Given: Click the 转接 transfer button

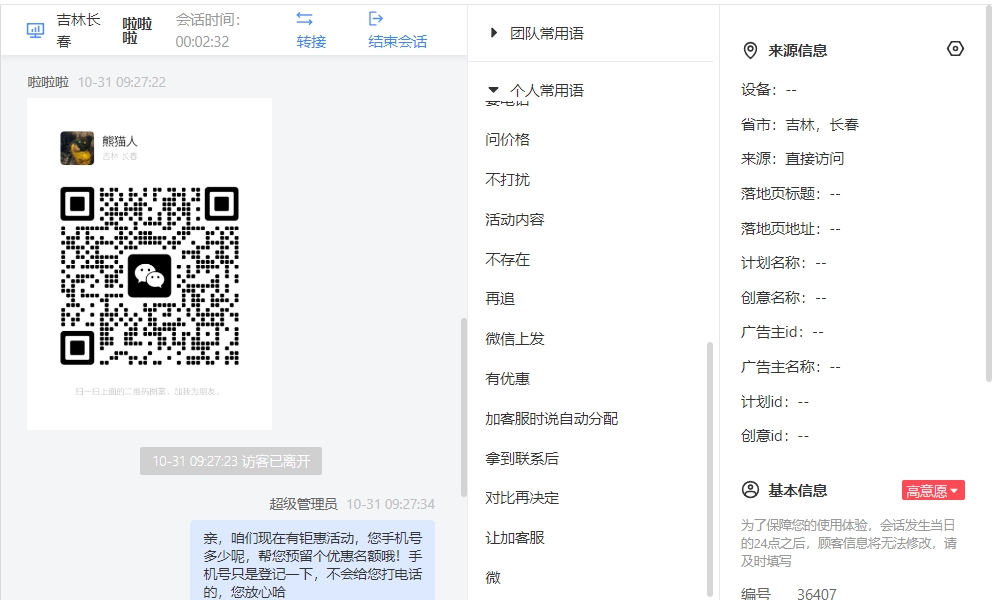Looking at the screenshot, I should tap(311, 30).
